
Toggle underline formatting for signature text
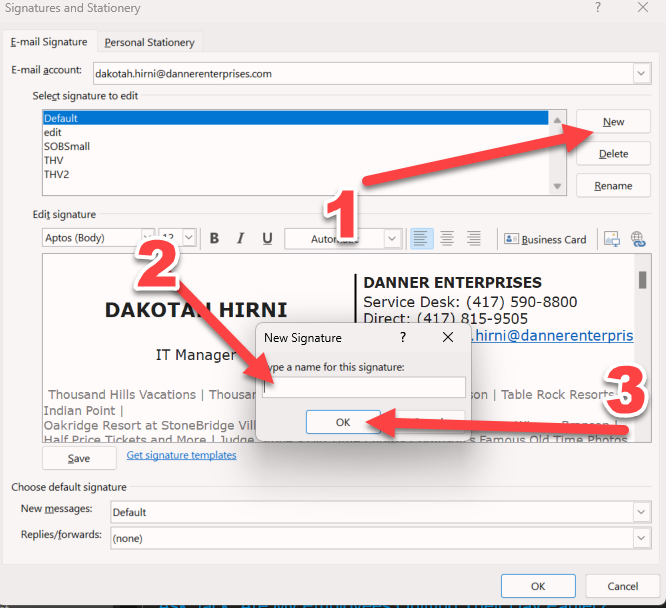pos(267,239)
